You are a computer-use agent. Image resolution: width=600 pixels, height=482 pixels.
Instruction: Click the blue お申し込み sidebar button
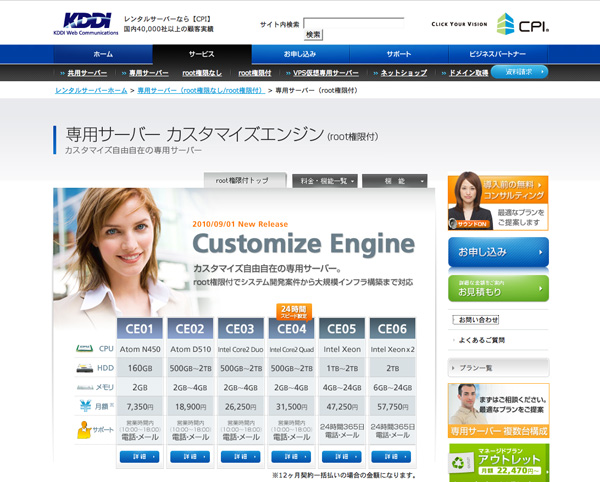click(x=498, y=252)
